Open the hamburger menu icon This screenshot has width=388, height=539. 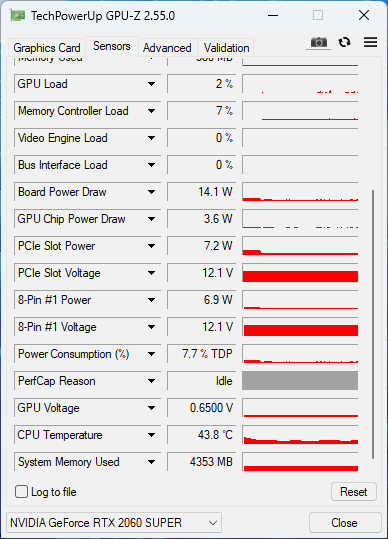[x=370, y=42]
